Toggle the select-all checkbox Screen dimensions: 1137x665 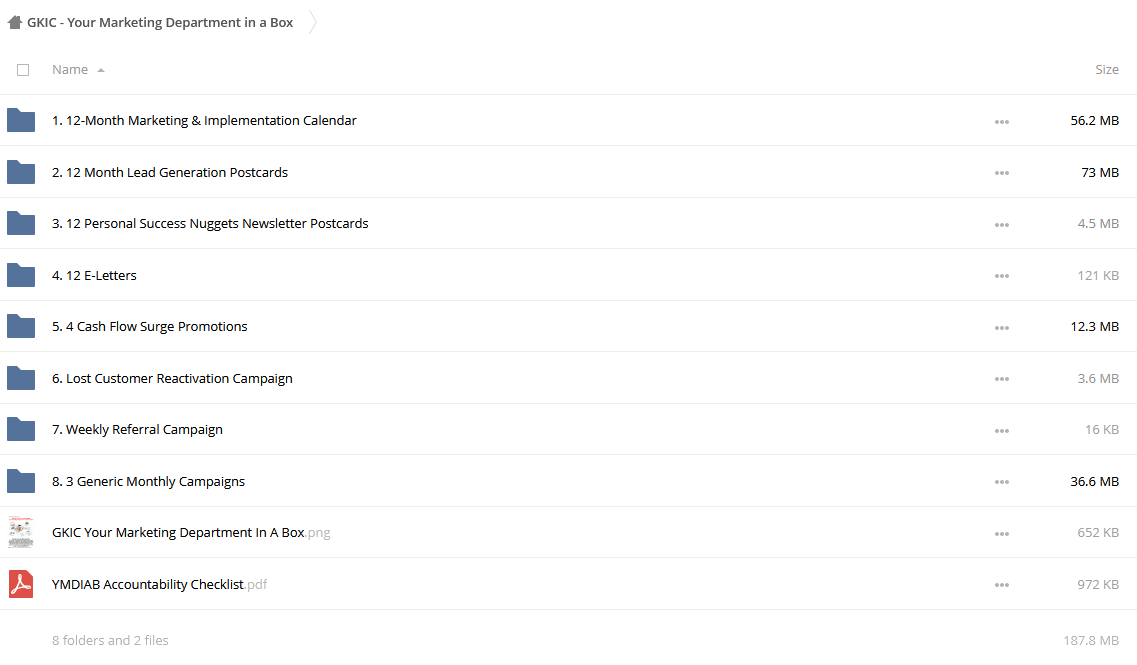(x=23, y=70)
